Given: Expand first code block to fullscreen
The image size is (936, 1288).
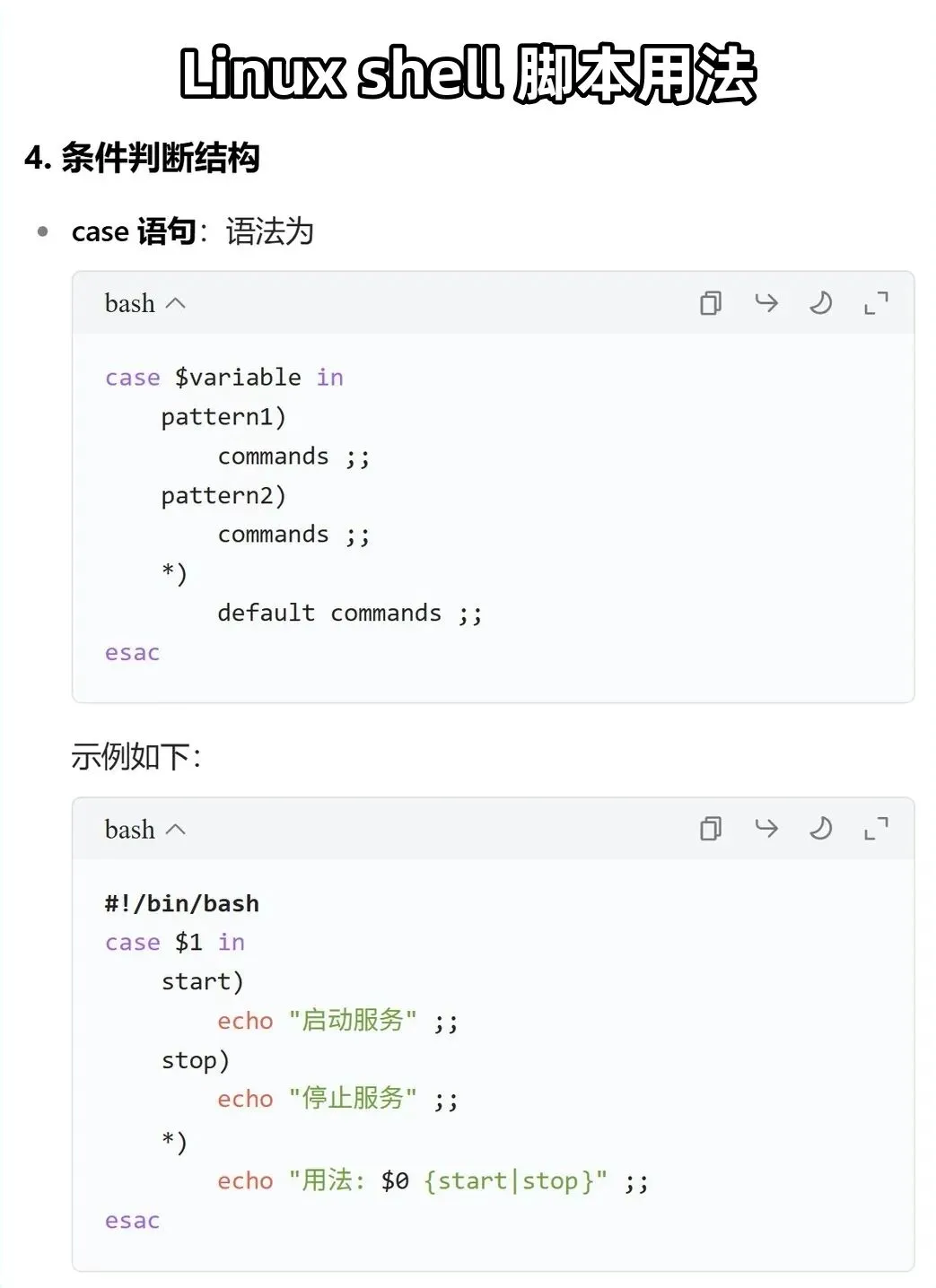Looking at the screenshot, I should point(876,303).
